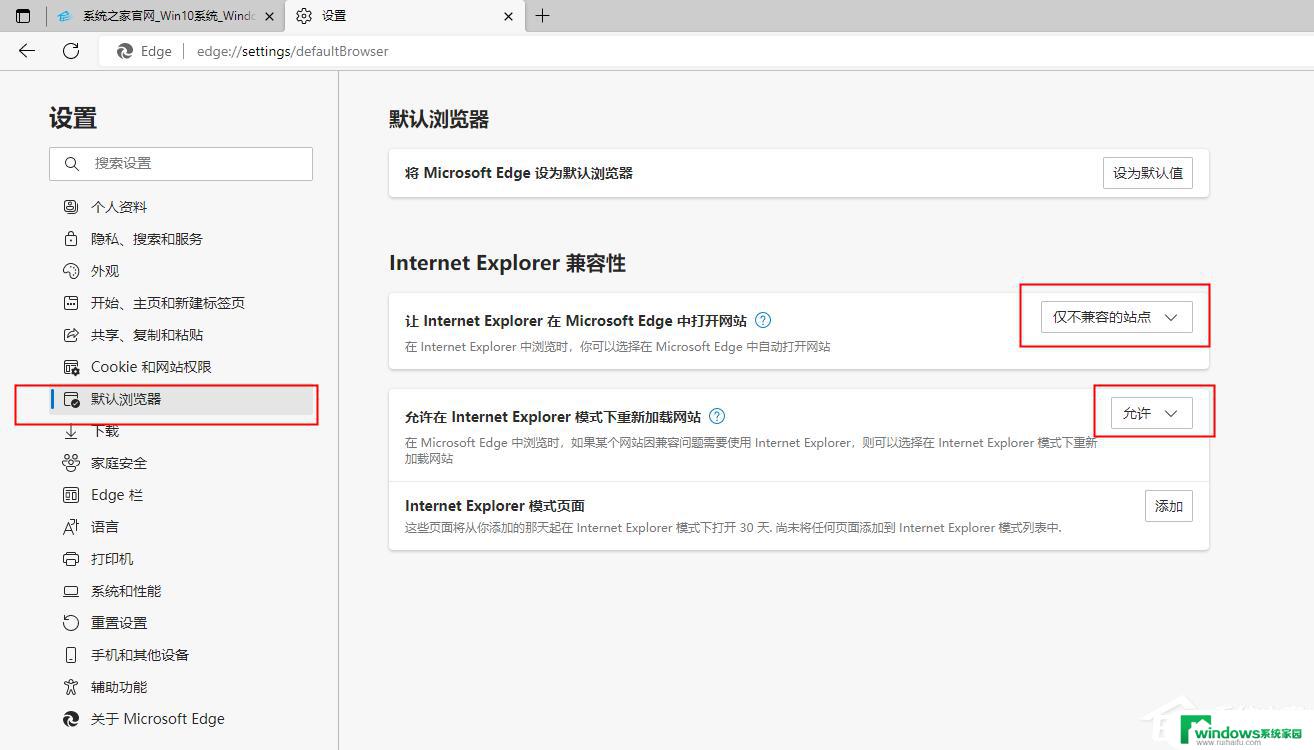Click the 将 Microsoft Edge 设为默认浏览器 text
The image size is (1314, 750).
pos(519,173)
